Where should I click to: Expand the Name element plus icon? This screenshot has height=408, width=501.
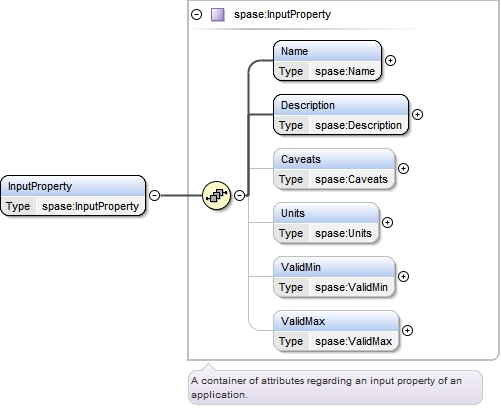pyautogui.click(x=390, y=60)
